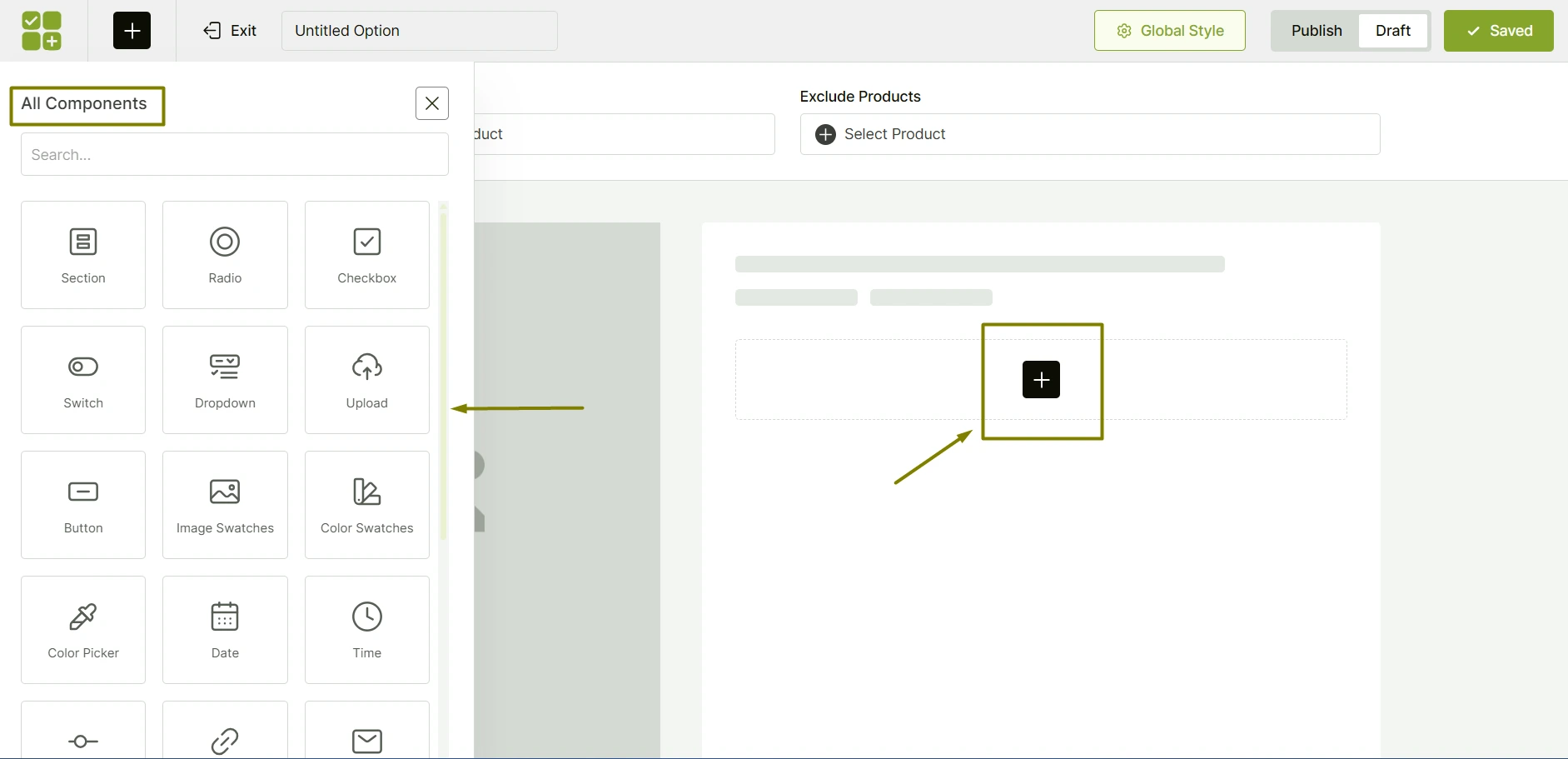Add a Date component

pyautogui.click(x=224, y=629)
